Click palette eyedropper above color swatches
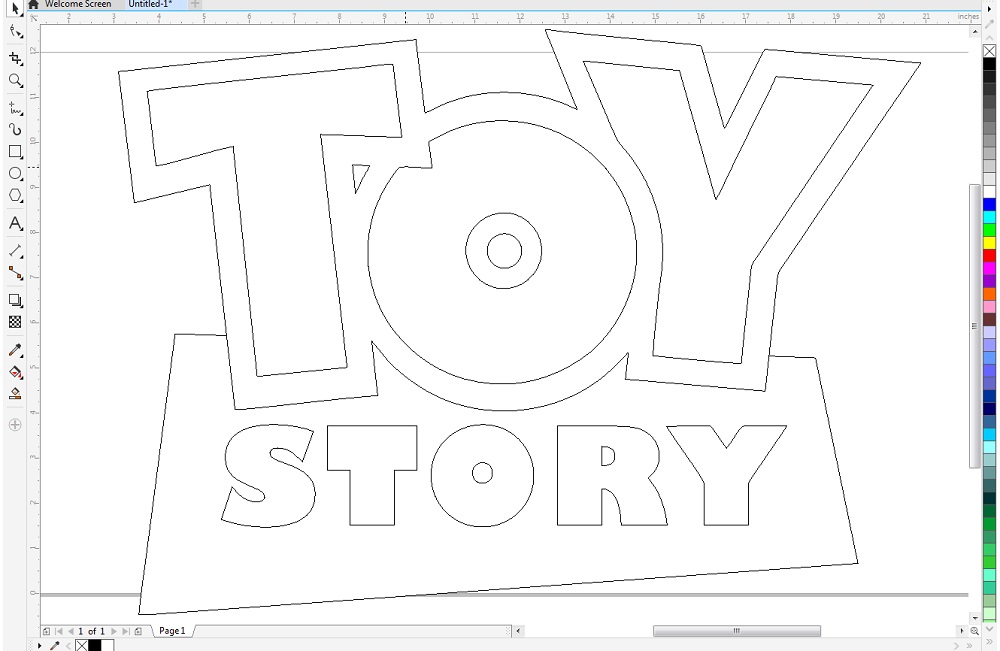 click(989, 24)
